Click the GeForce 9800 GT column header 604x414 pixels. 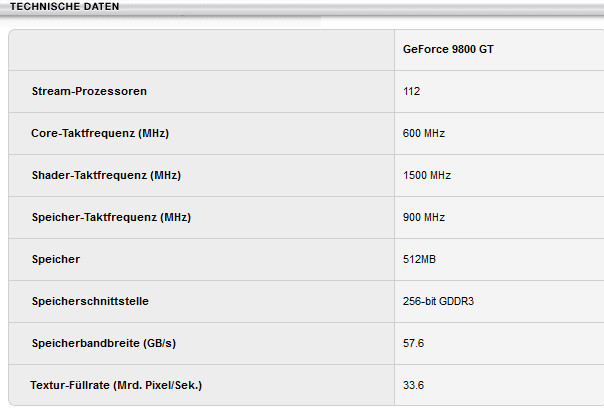(x=448, y=49)
